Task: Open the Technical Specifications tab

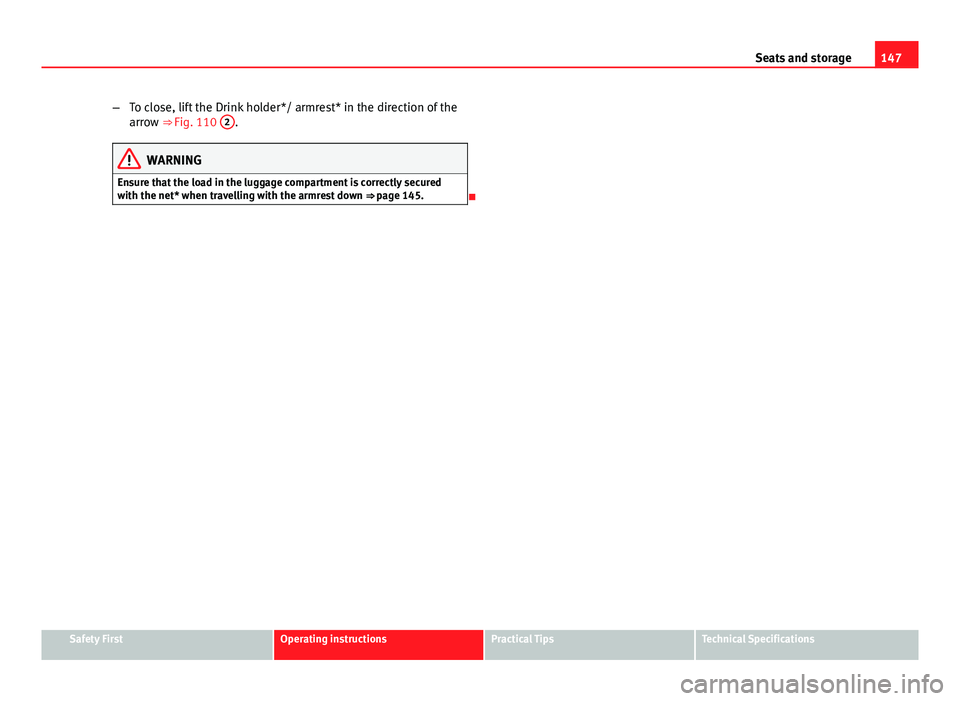Action: pyautogui.click(x=807, y=645)
